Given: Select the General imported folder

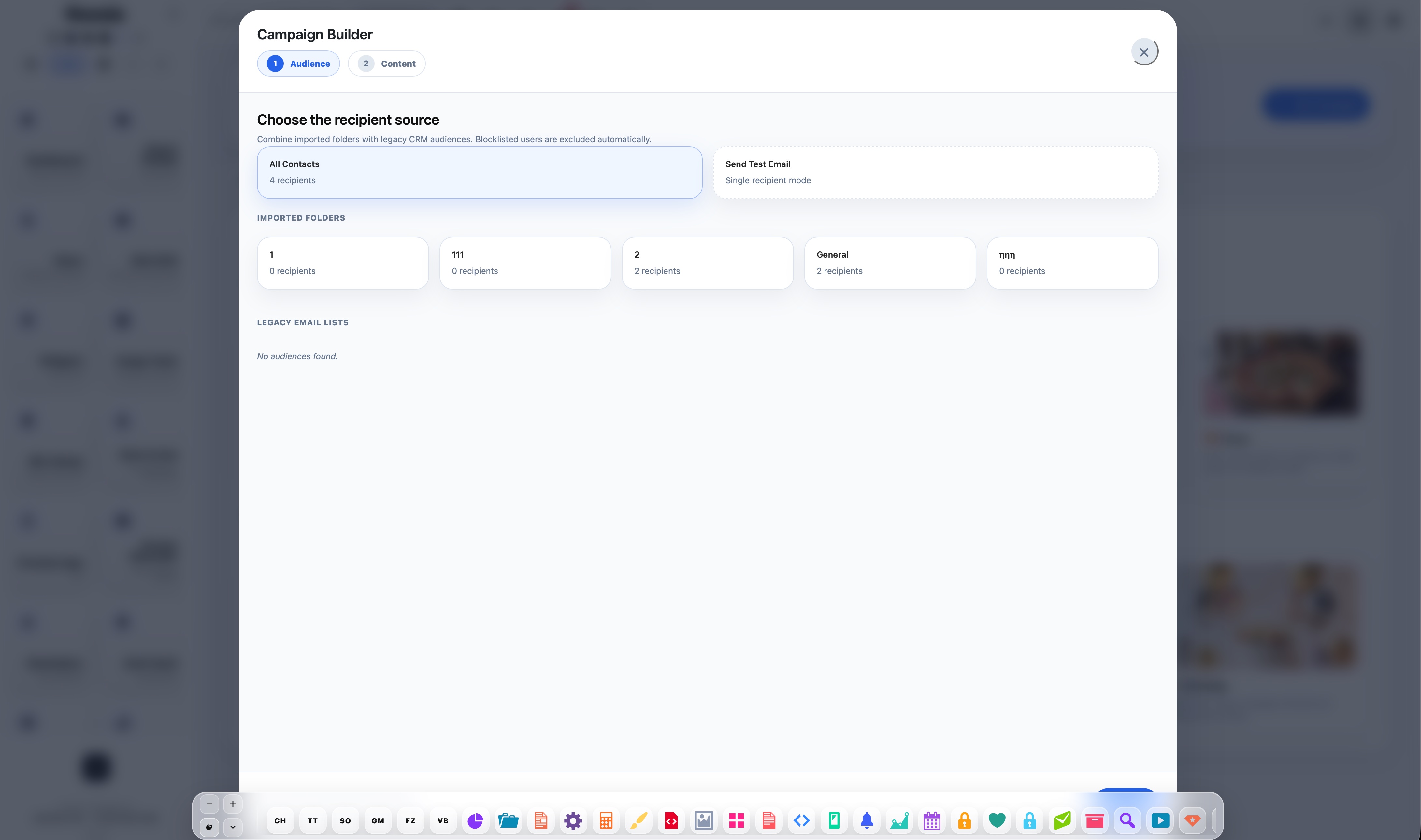Looking at the screenshot, I should (890, 263).
